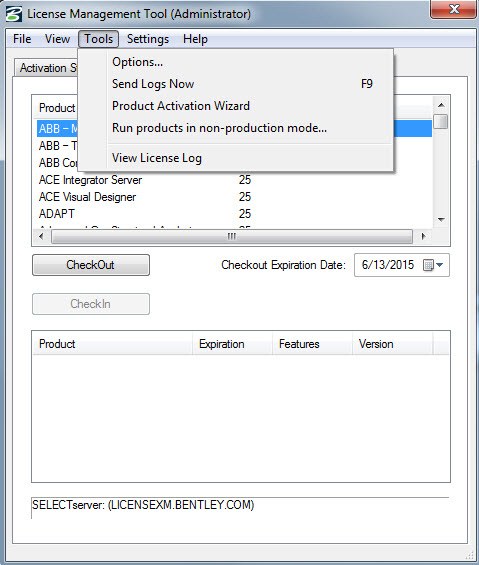Select the ADAPT product row
Screen dimensions: 479x565
[x=234, y=214]
